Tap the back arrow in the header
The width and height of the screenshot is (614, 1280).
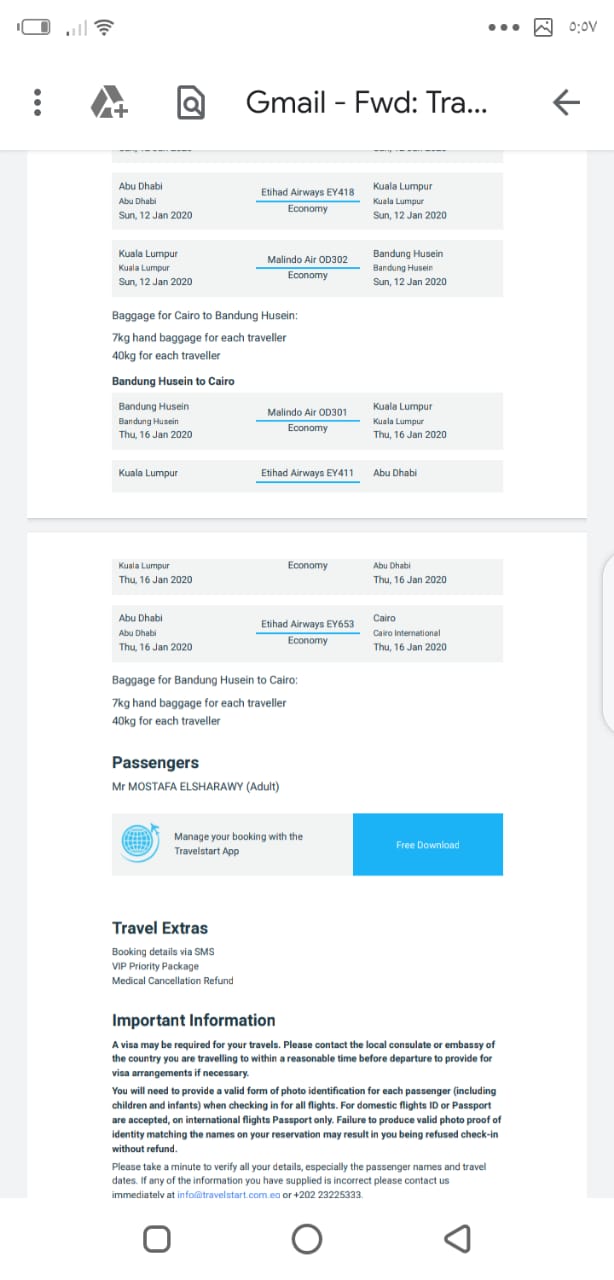(x=566, y=102)
